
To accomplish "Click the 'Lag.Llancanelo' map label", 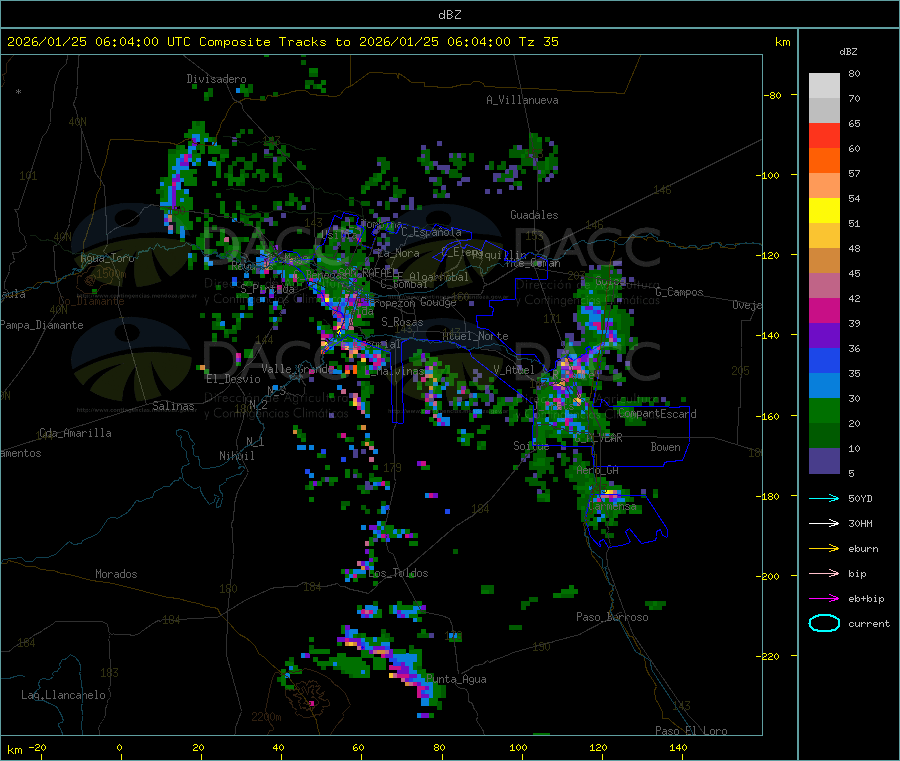I will point(64,695).
